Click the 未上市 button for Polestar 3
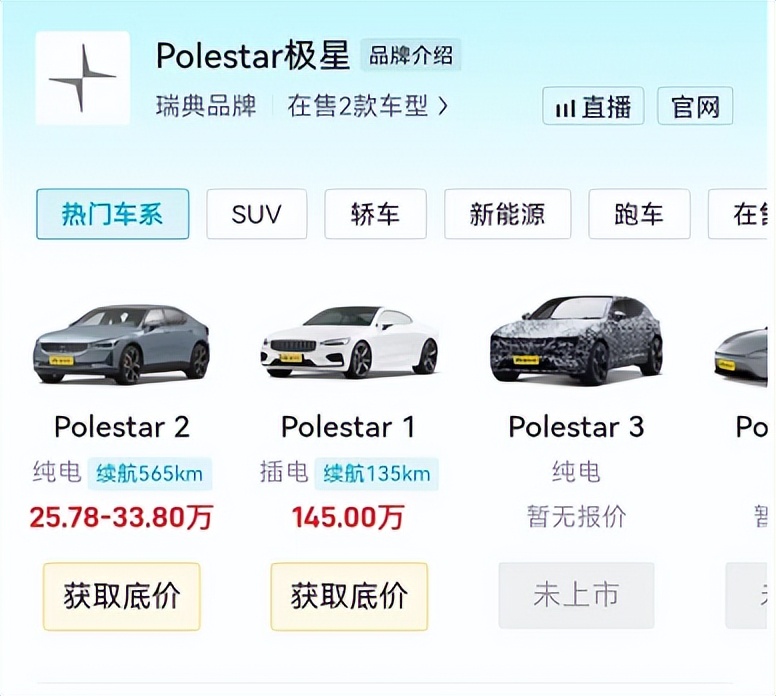This screenshot has height=696, width=776. (x=576, y=595)
